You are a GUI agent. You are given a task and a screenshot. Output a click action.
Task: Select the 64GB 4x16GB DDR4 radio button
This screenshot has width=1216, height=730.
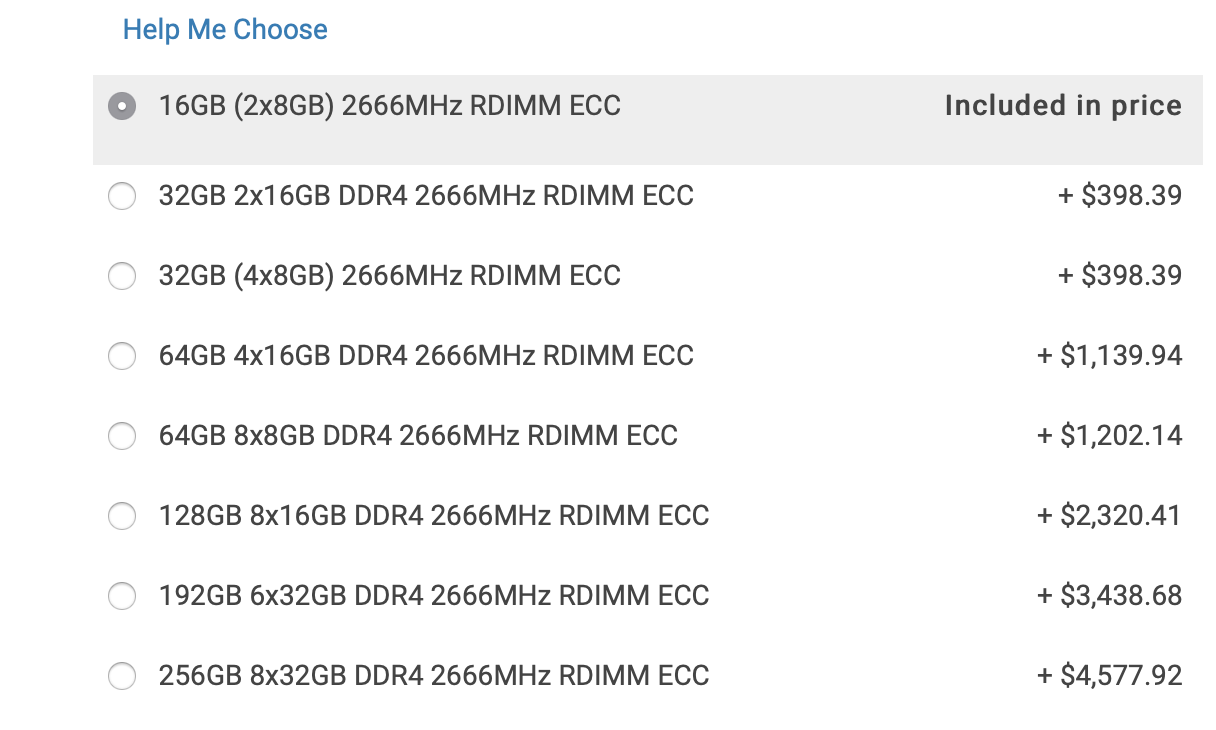pos(122,356)
